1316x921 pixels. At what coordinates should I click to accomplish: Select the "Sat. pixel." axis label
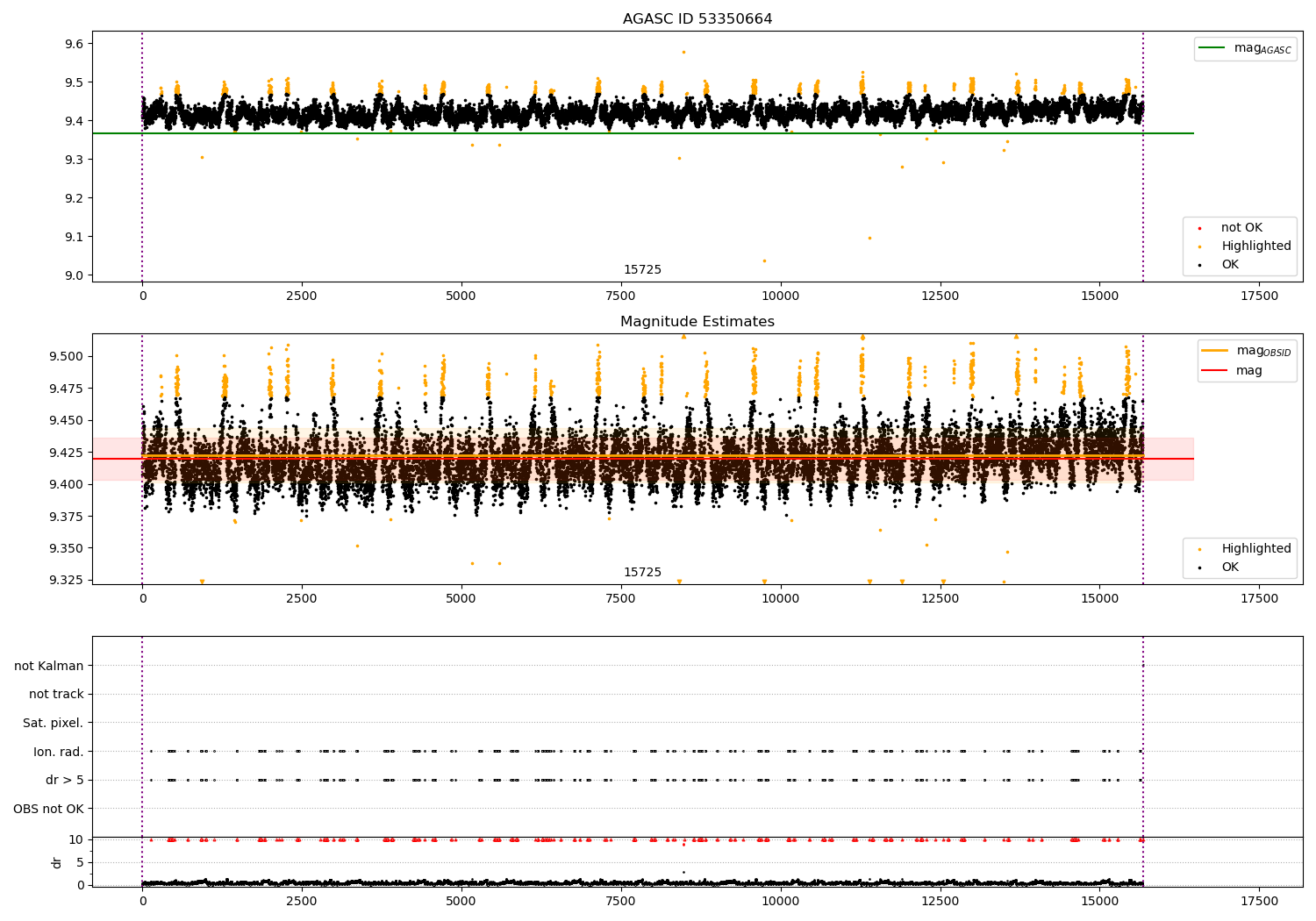54,723
